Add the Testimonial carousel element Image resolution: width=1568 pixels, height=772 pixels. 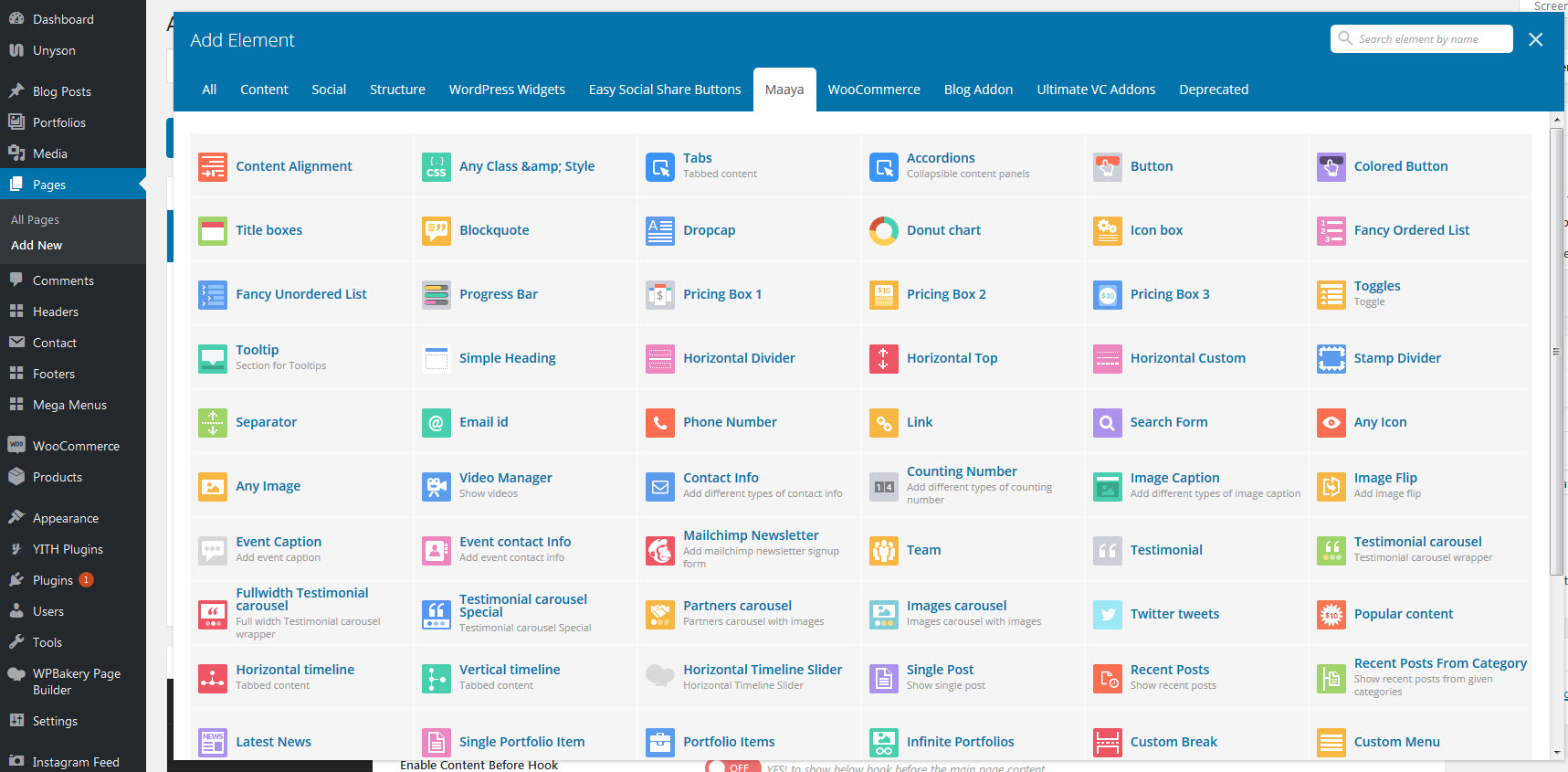click(1422, 550)
